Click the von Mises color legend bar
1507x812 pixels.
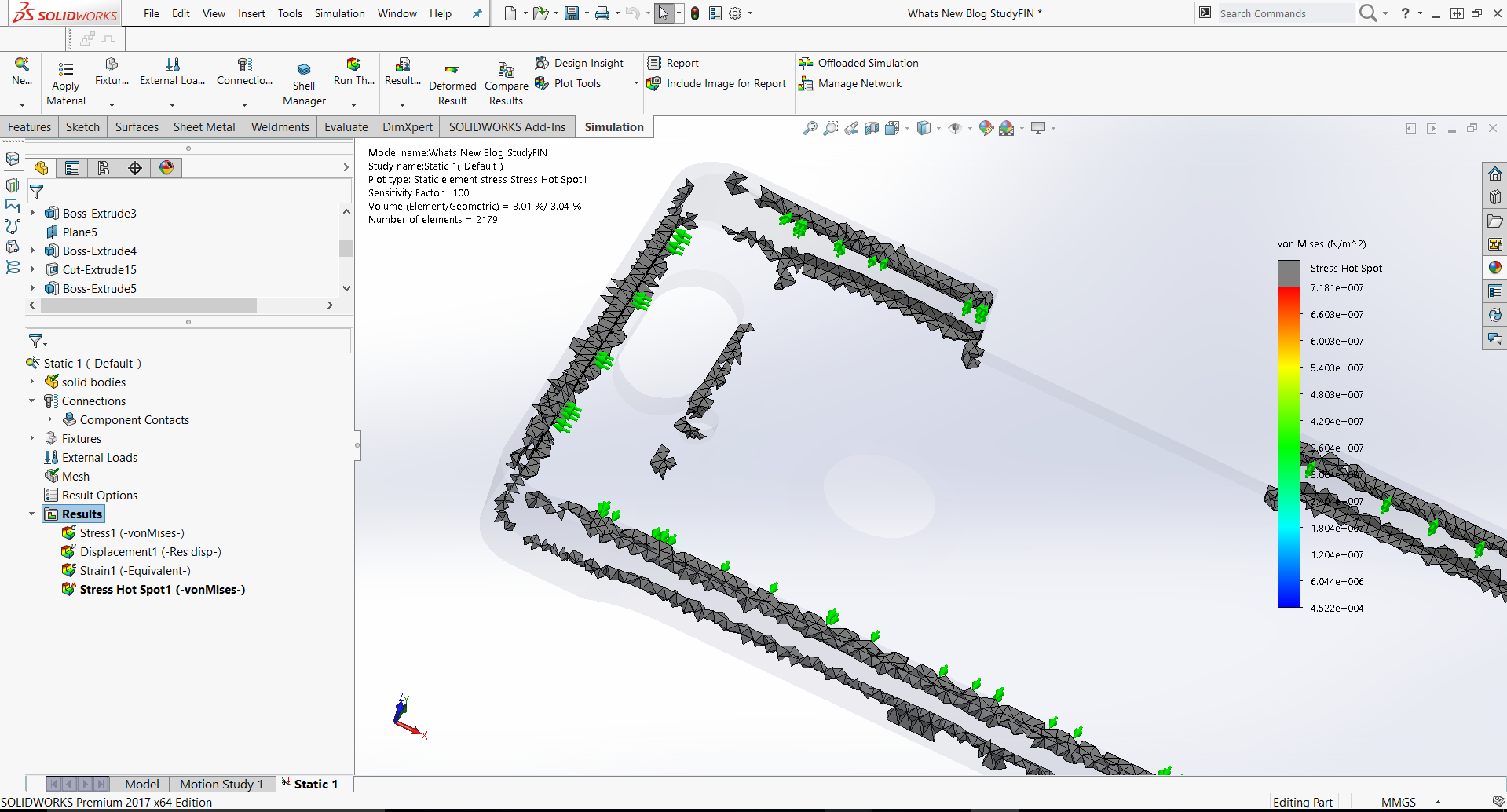point(1289,446)
